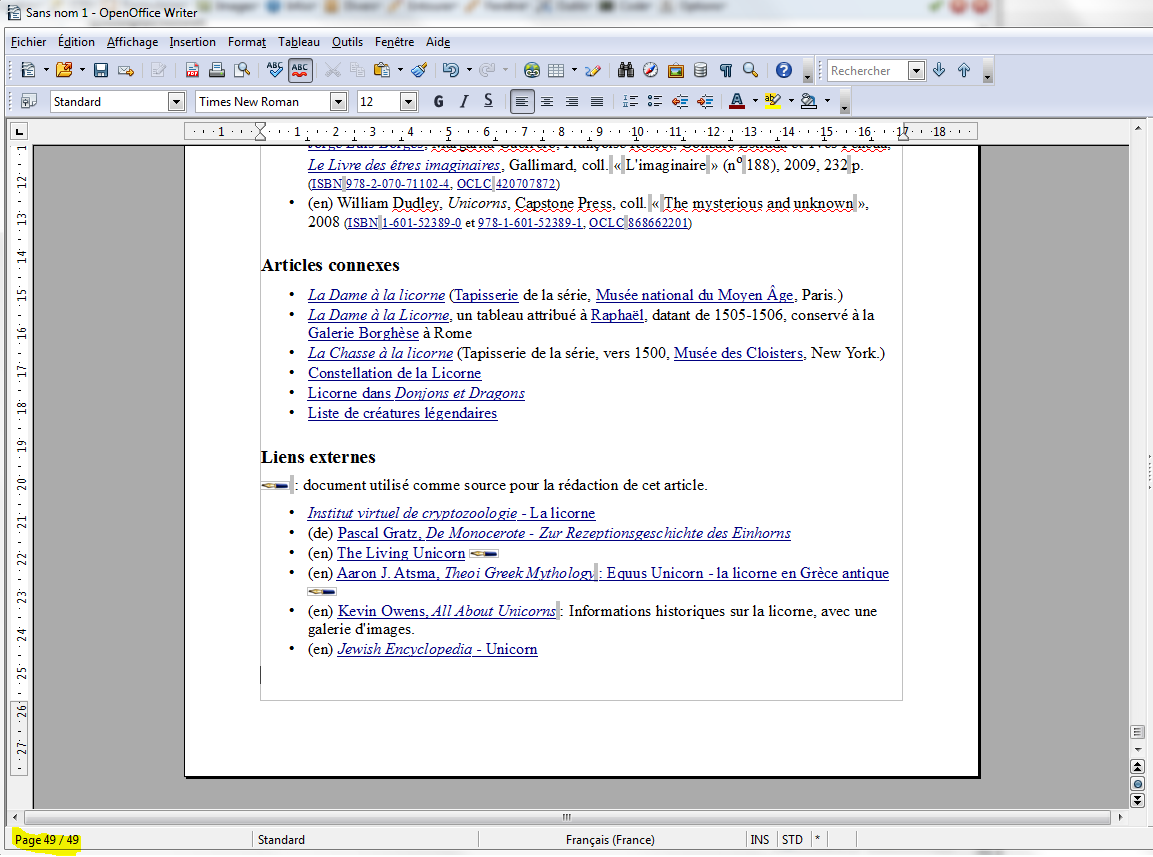1153x857 pixels.
Task: Expand the Times New Roman font dropdown
Action: tap(338, 101)
